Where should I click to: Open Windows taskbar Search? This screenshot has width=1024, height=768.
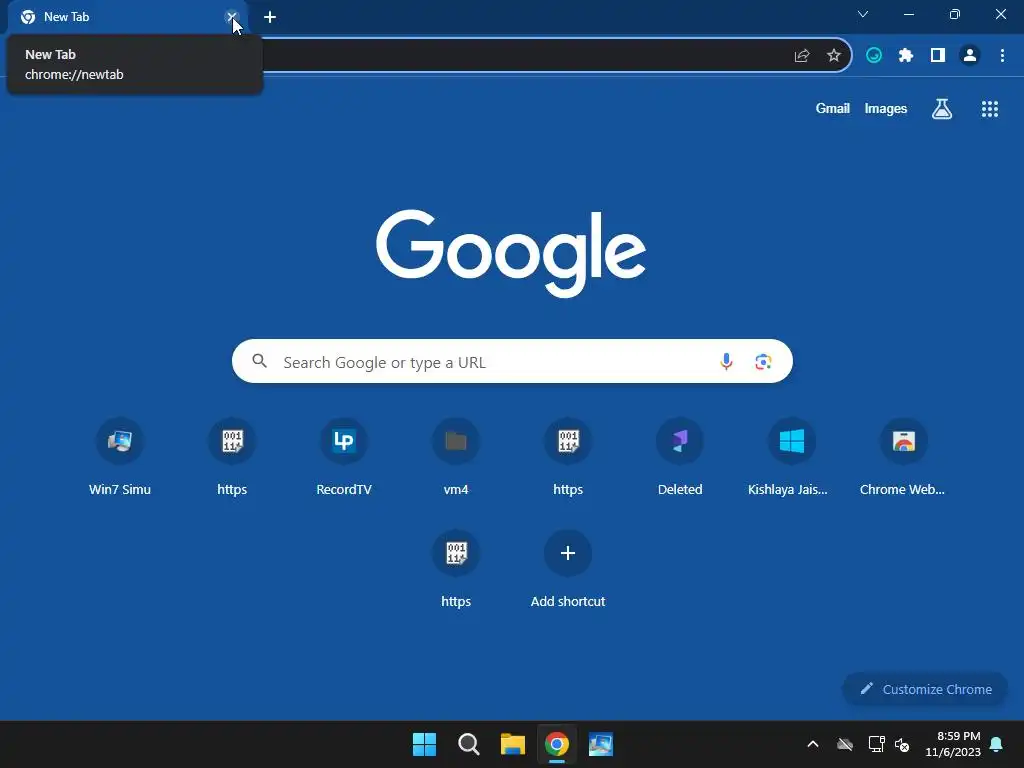pyautogui.click(x=468, y=744)
